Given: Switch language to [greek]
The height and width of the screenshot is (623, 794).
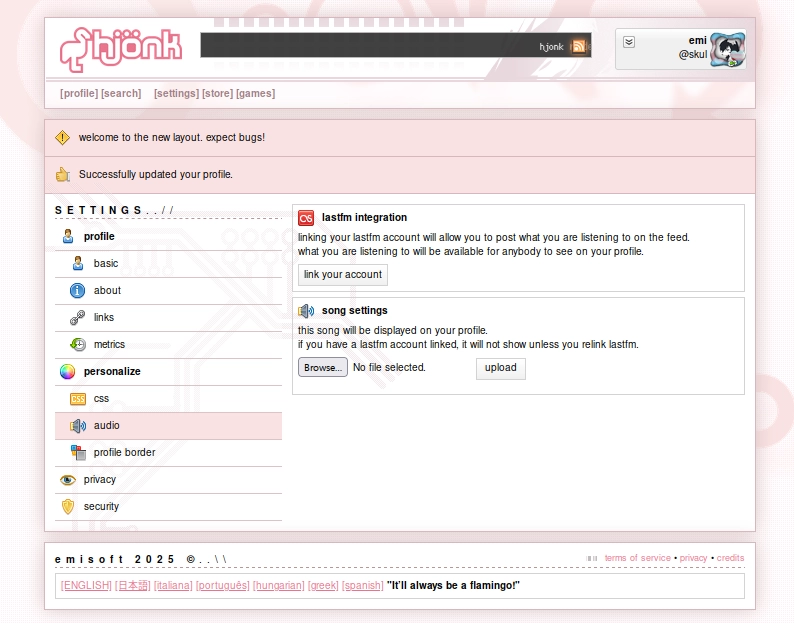Looking at the screenshot, I should pos(323,586).
